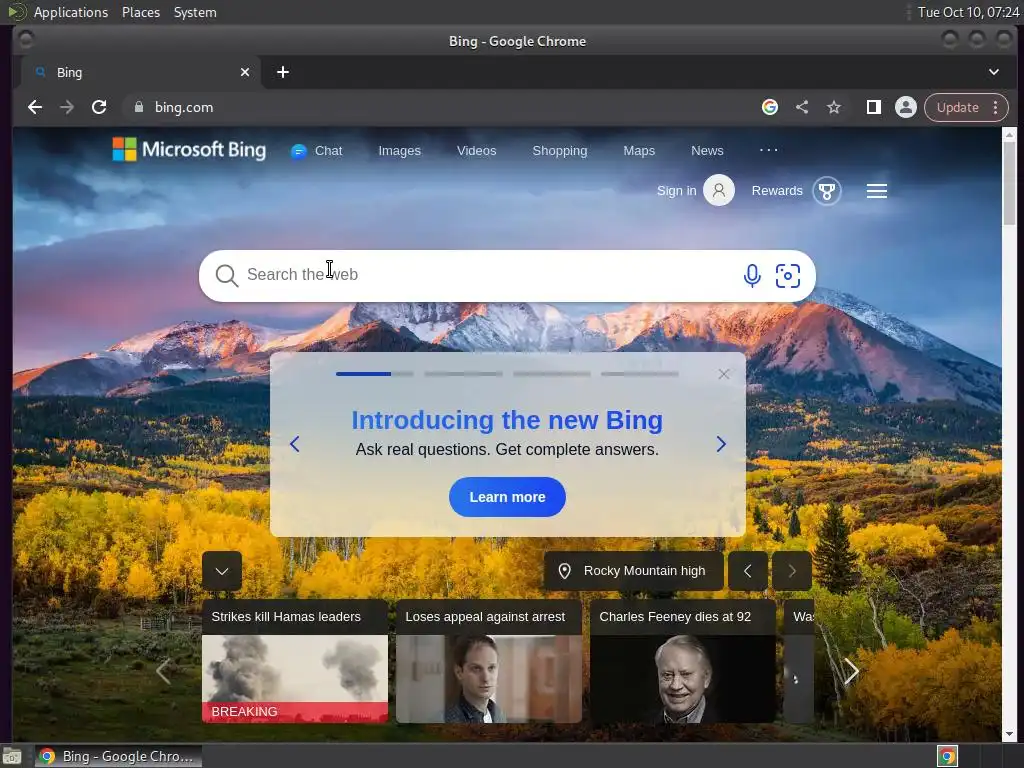Open the System menu
The width and height of the screenshot is (1024, 768).
pos(195,12)
